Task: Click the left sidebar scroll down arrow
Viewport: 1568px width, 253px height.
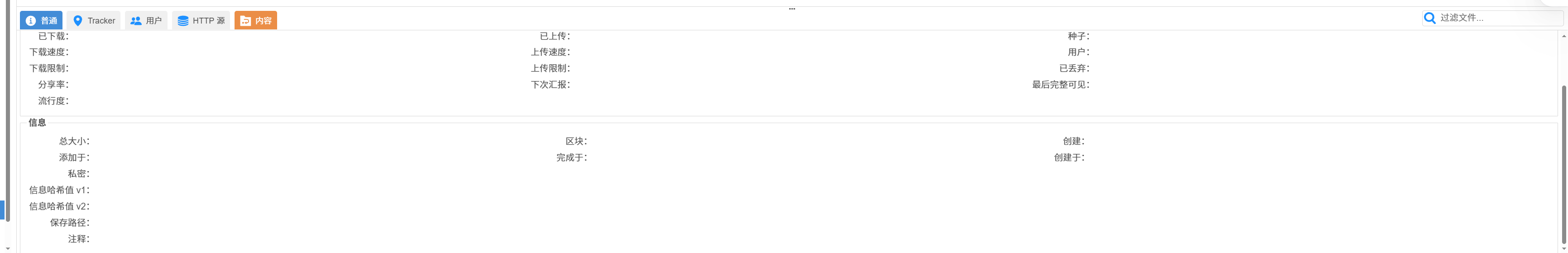Action: 7,249
